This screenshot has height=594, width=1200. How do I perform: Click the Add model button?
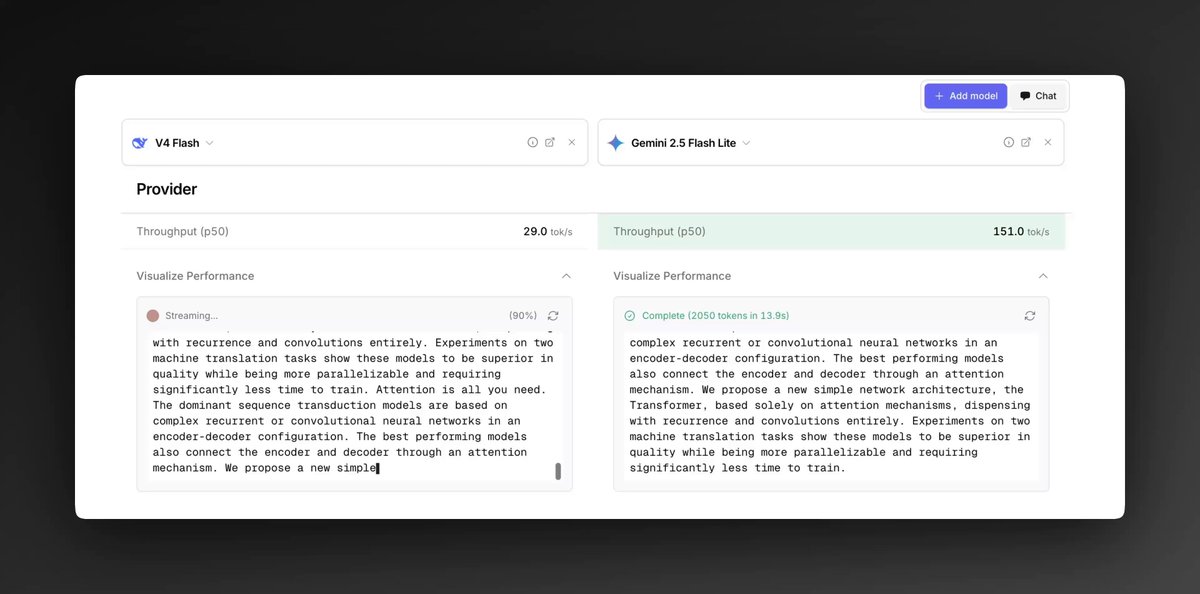(x=965, y=96)
